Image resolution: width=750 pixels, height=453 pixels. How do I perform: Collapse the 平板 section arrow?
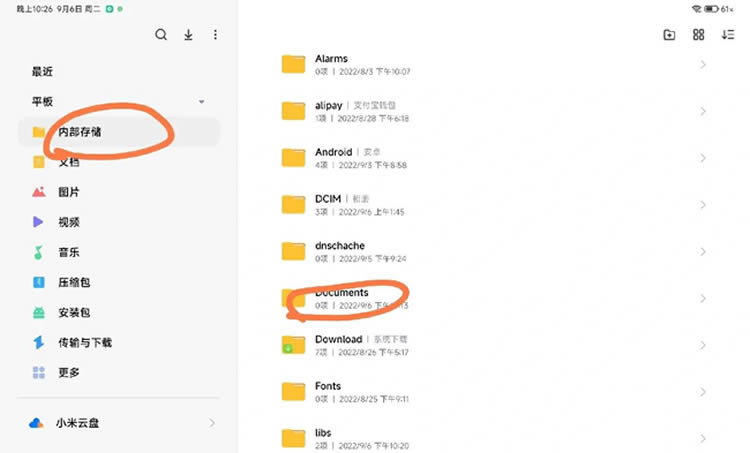coord(202,102)
